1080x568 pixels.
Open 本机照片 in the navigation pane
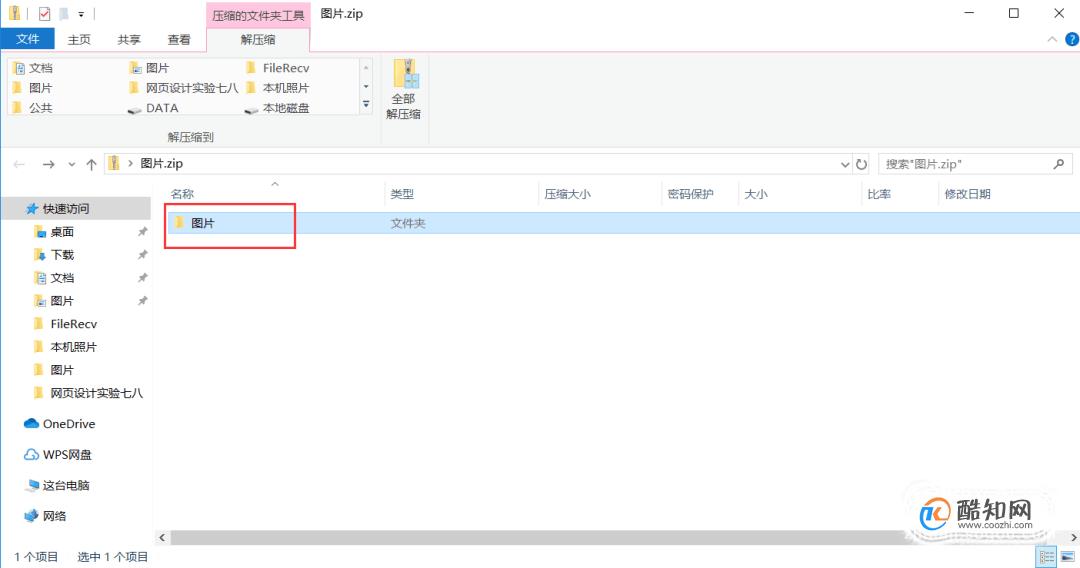(73, 347)
